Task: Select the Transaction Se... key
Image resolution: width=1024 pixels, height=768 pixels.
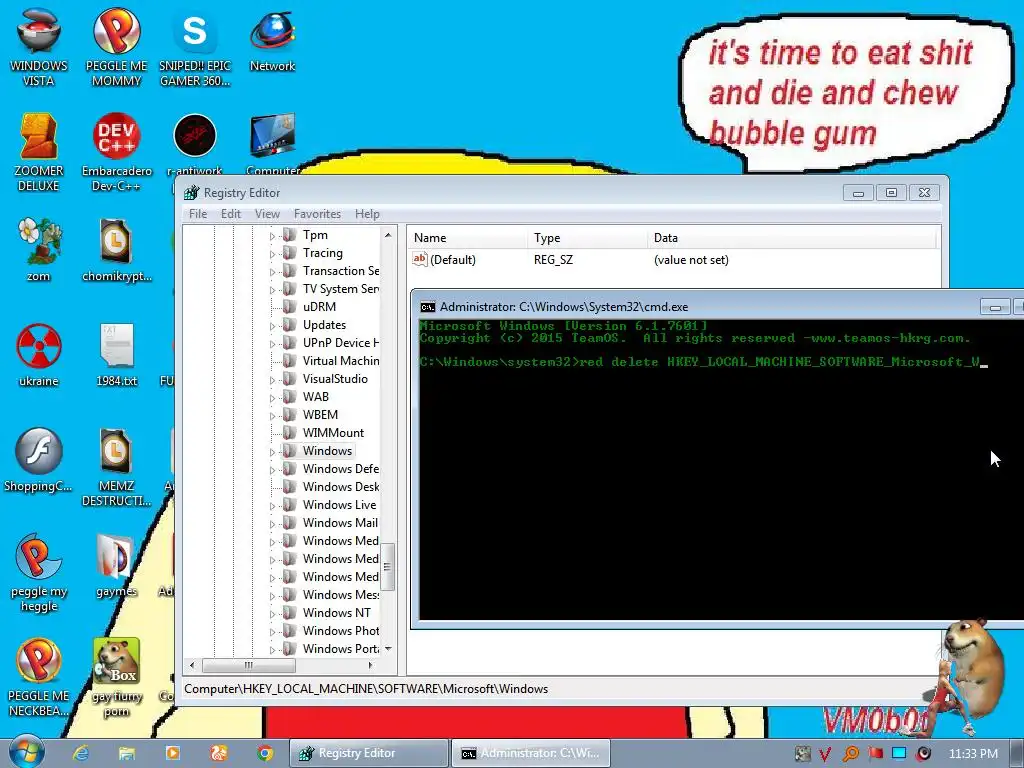Action: pos(340,271)
